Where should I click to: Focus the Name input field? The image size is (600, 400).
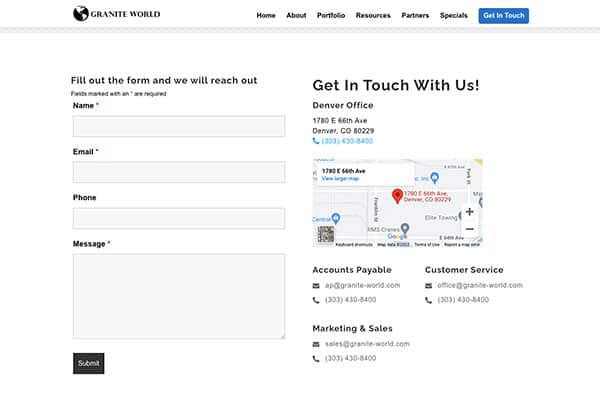click(x=179, y=126)
